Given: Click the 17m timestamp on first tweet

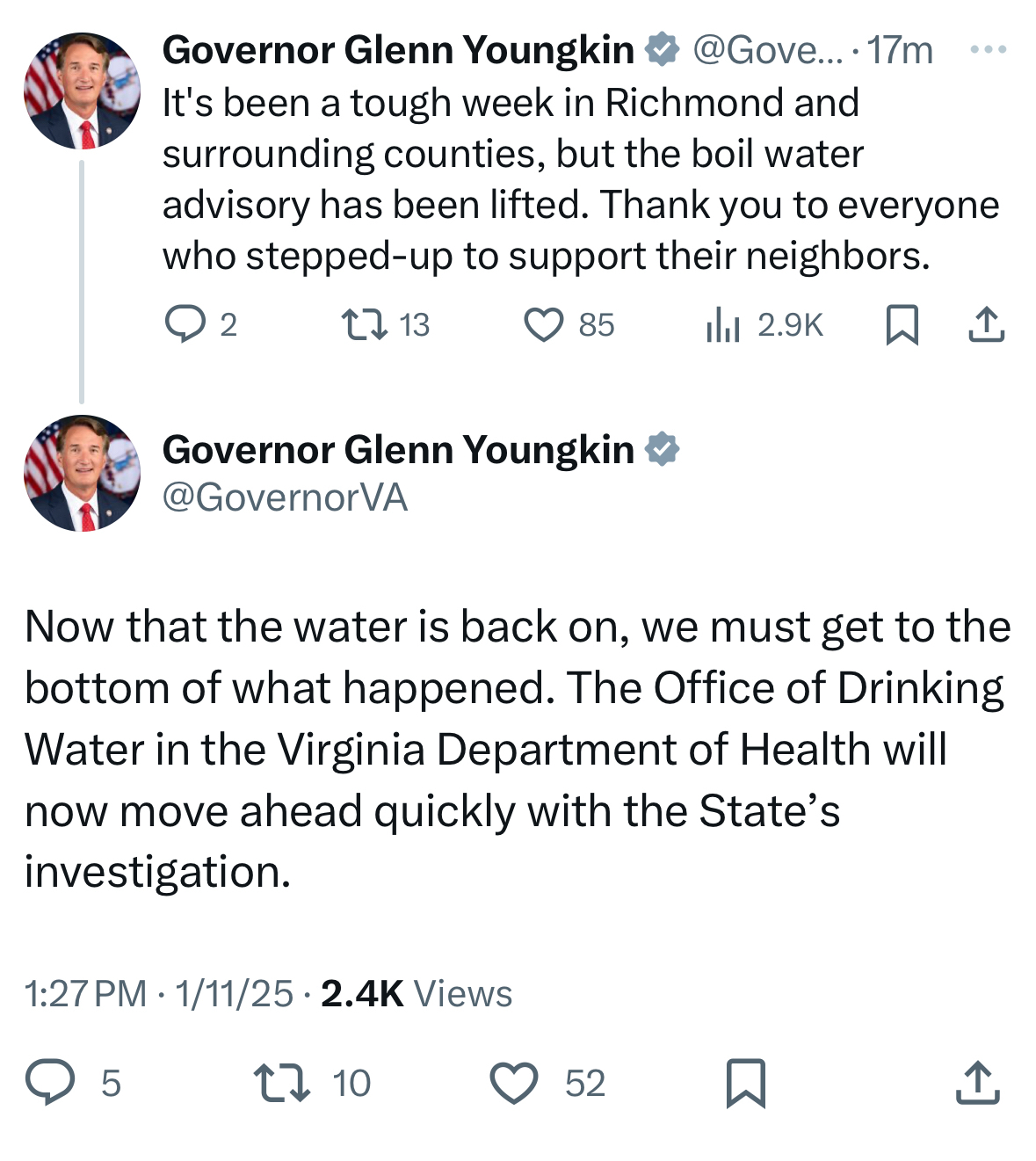Looking at the screenshot, I should coord(900,50).
